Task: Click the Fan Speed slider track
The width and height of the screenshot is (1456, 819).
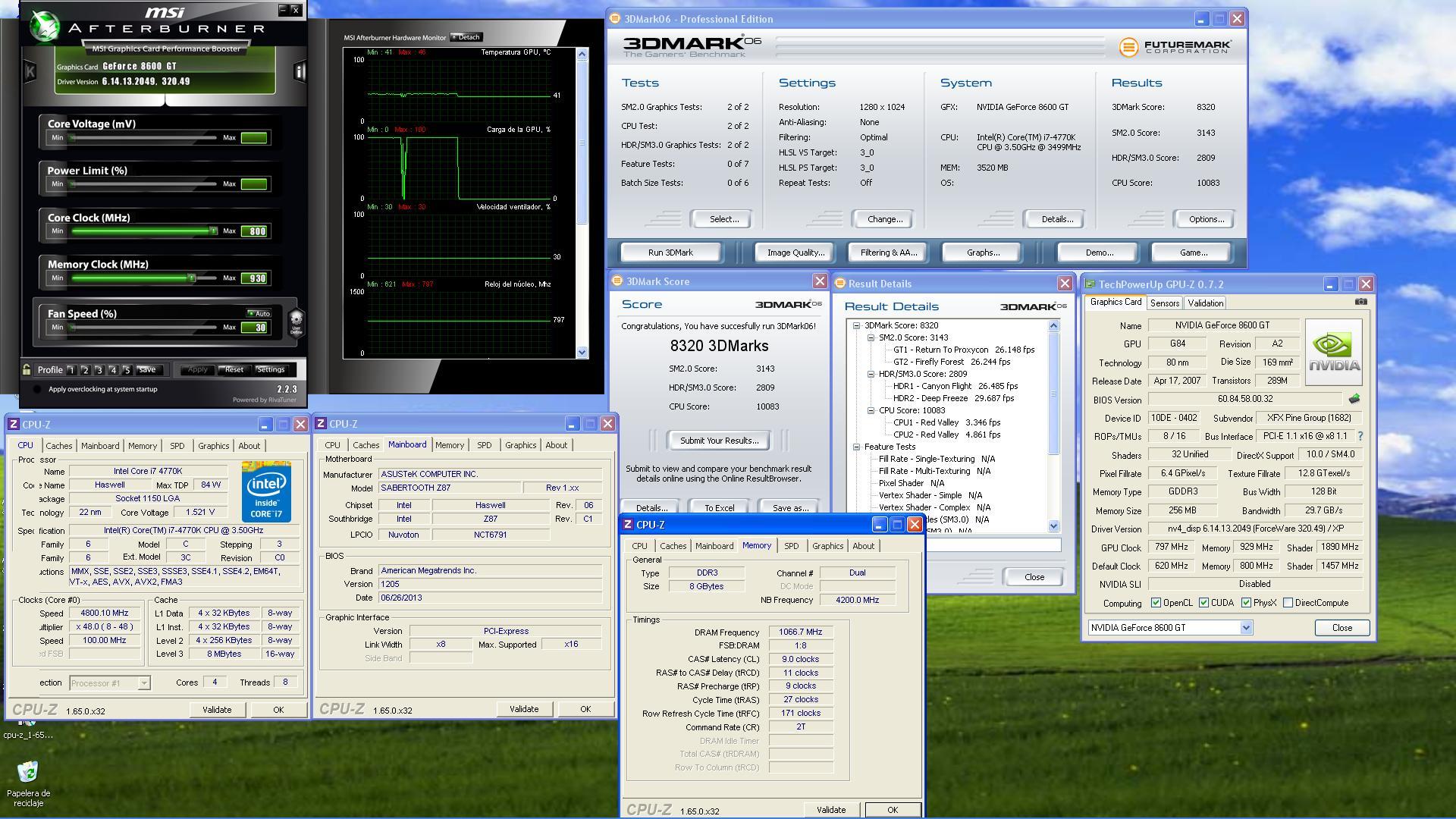Action: pos(143,328)
